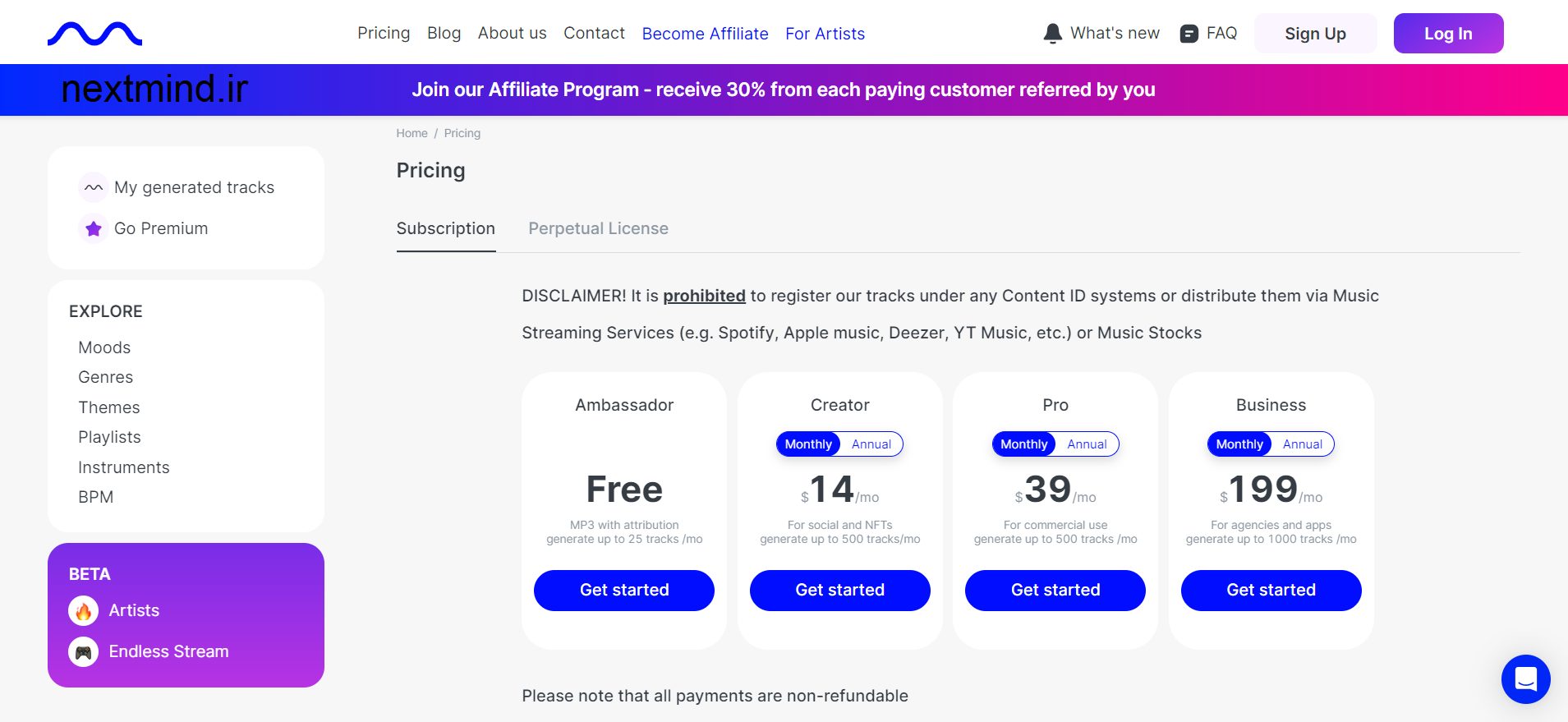Click the Endless Stream gamepad icon

pyautogui.click(x=84, y=652)
